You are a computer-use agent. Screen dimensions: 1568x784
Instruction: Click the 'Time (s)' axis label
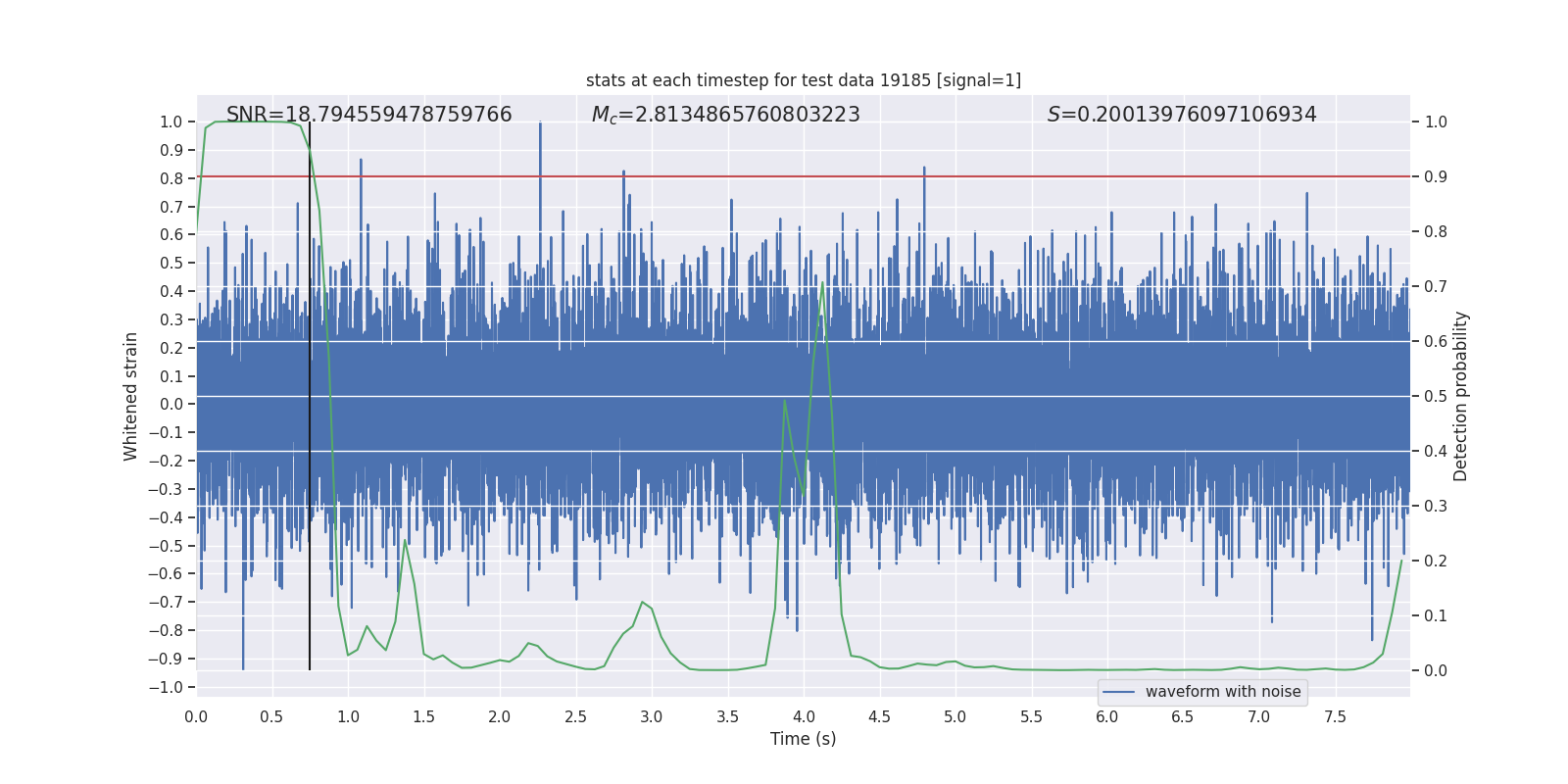tap(804, 739)
